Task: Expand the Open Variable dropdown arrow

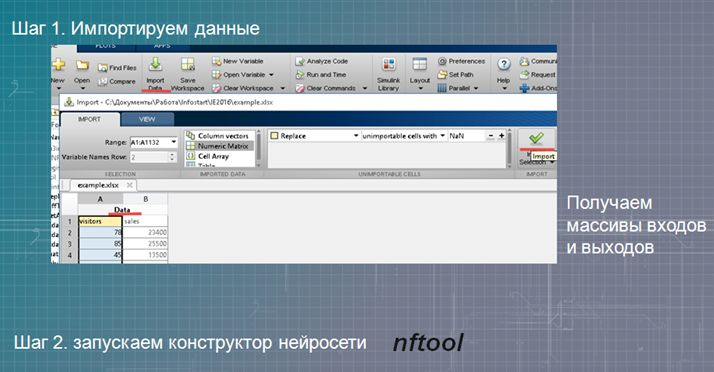Action: [x=271, y=75]
